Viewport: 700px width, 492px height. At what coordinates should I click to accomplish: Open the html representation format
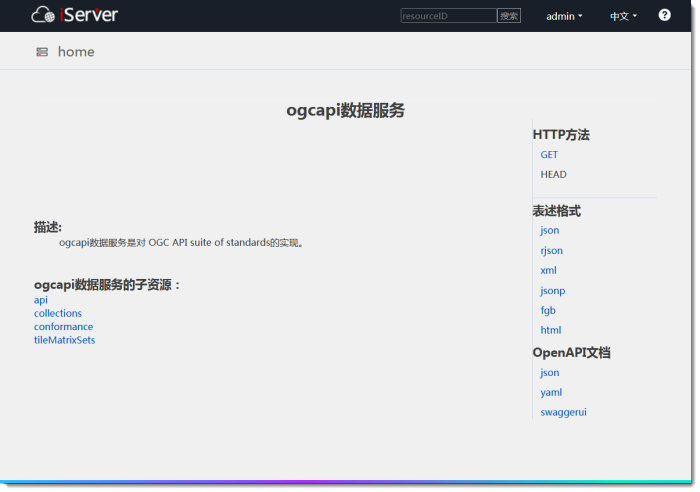coord(550,330)
